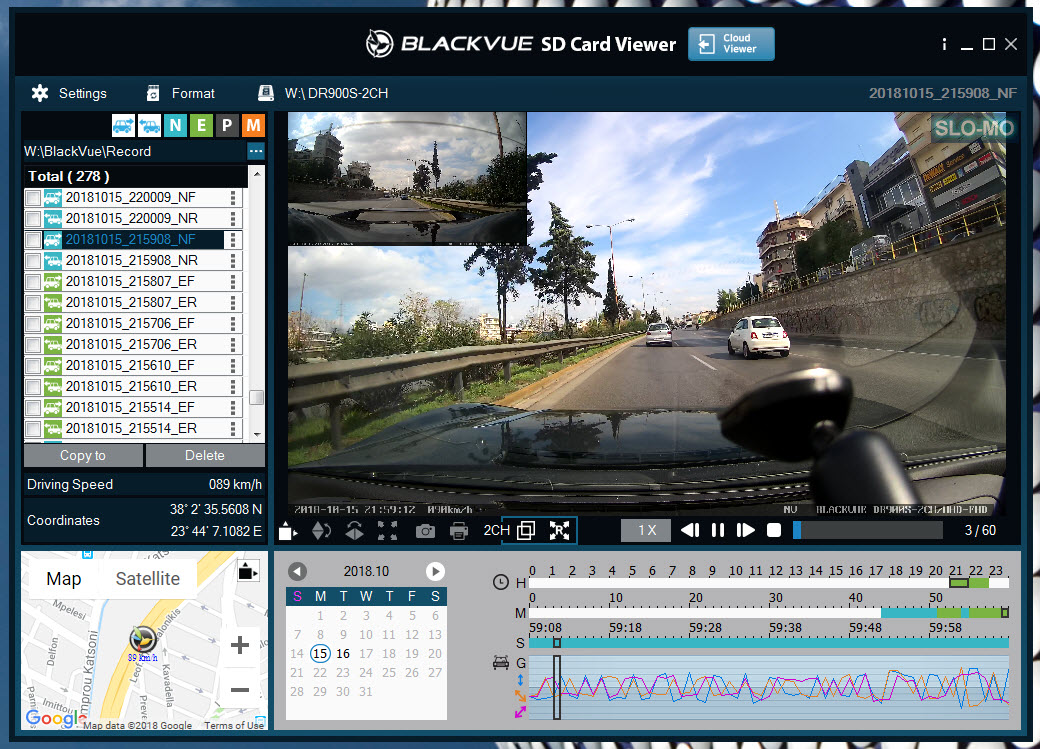Screen dimensions: 1040x749
Task: Select file 20181015_215807_EF
Action: [x=130, y=282]
